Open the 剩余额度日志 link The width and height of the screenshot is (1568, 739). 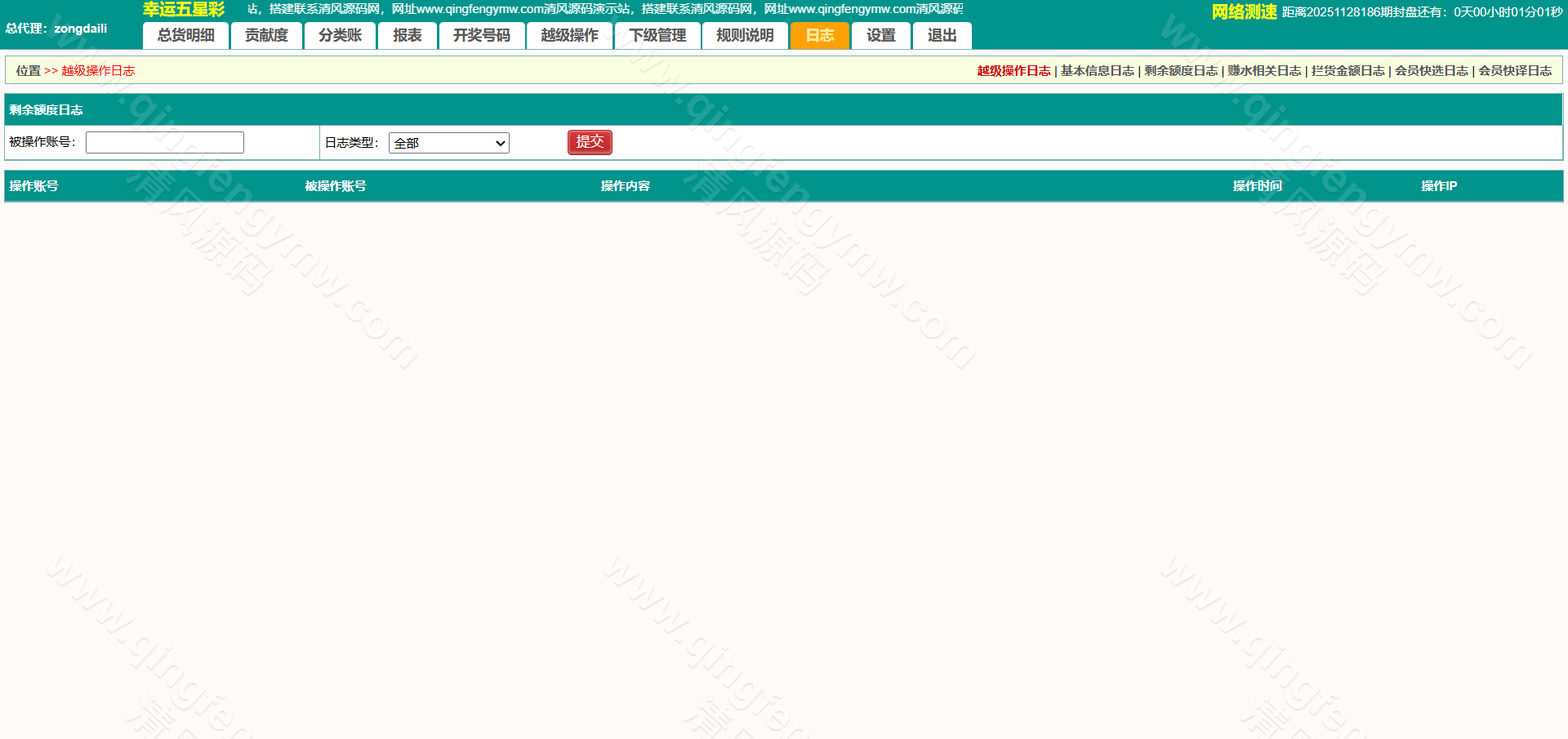(1180, 71)
